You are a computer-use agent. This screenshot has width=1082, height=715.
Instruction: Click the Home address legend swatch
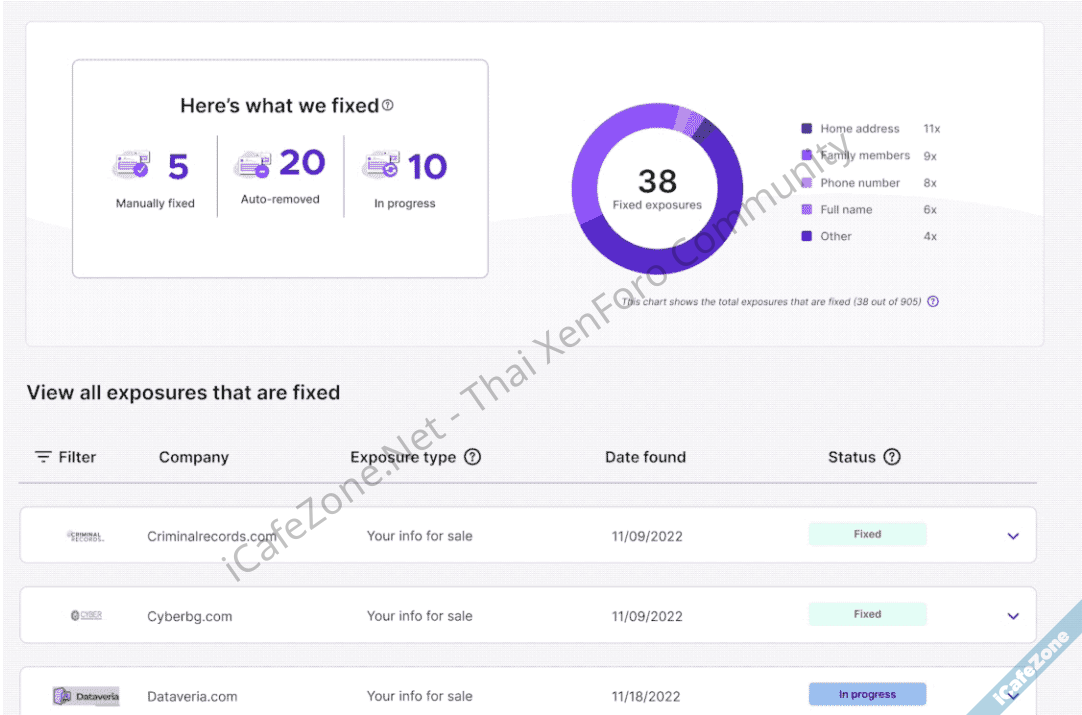click(807, 129)
